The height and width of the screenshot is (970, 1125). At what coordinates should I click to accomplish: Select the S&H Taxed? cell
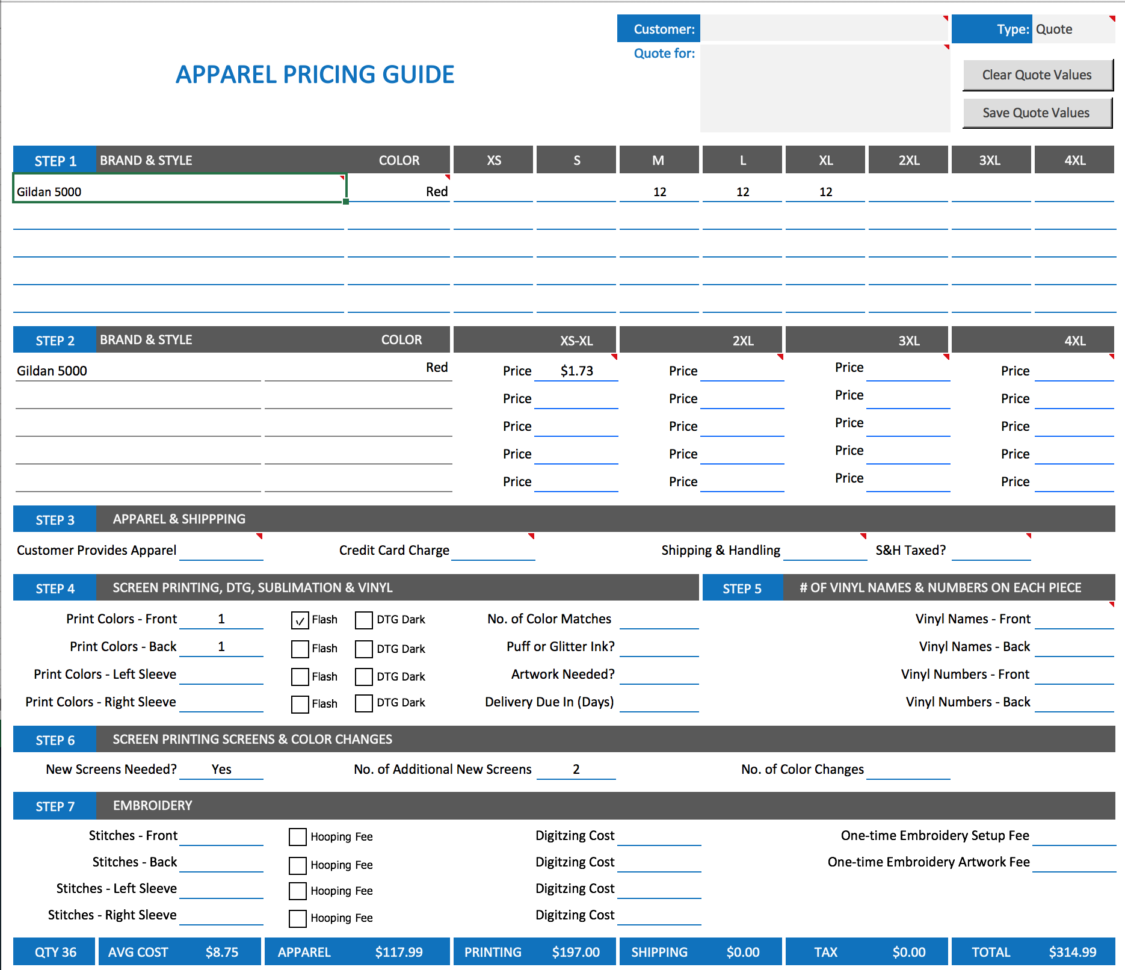click(x=990, y=550)
